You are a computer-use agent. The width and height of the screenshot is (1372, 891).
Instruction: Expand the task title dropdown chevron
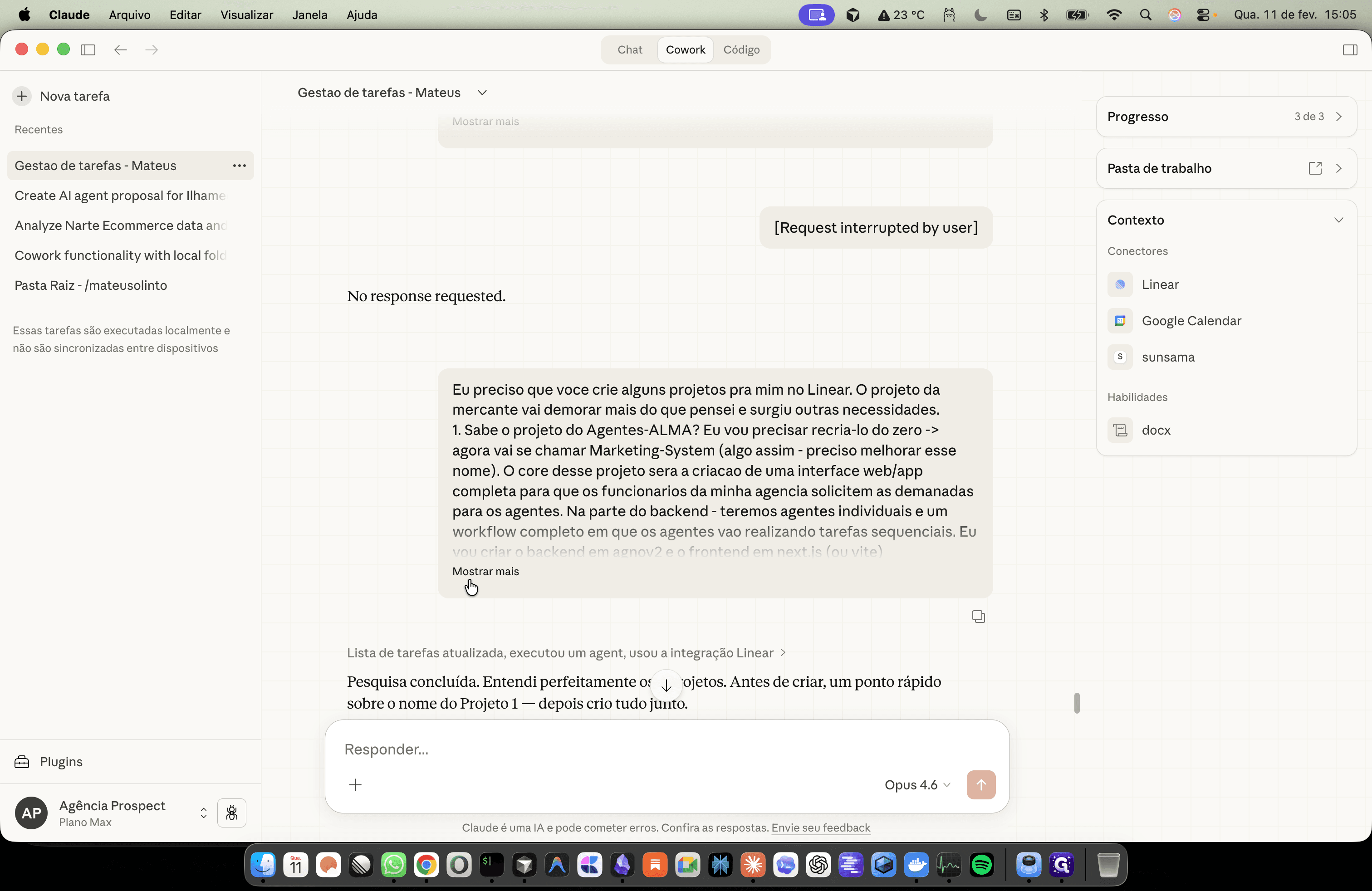click(482, 93)
